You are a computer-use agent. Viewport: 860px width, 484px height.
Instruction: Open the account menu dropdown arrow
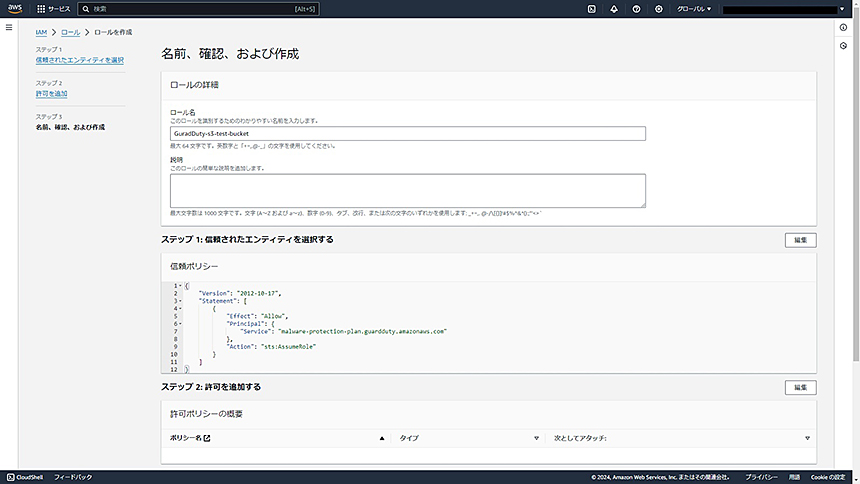click(842, 9)
